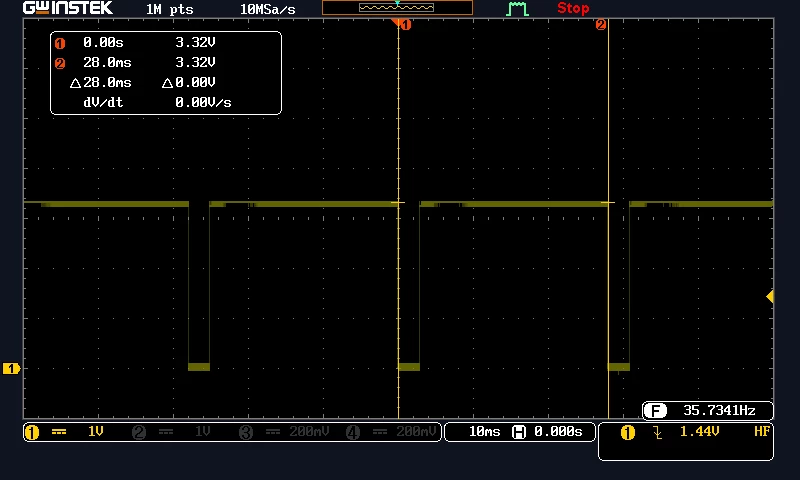The height and width of the screenshot is (480, 800).
Task: Toggle the channel 2 badge
Action: 138,433
